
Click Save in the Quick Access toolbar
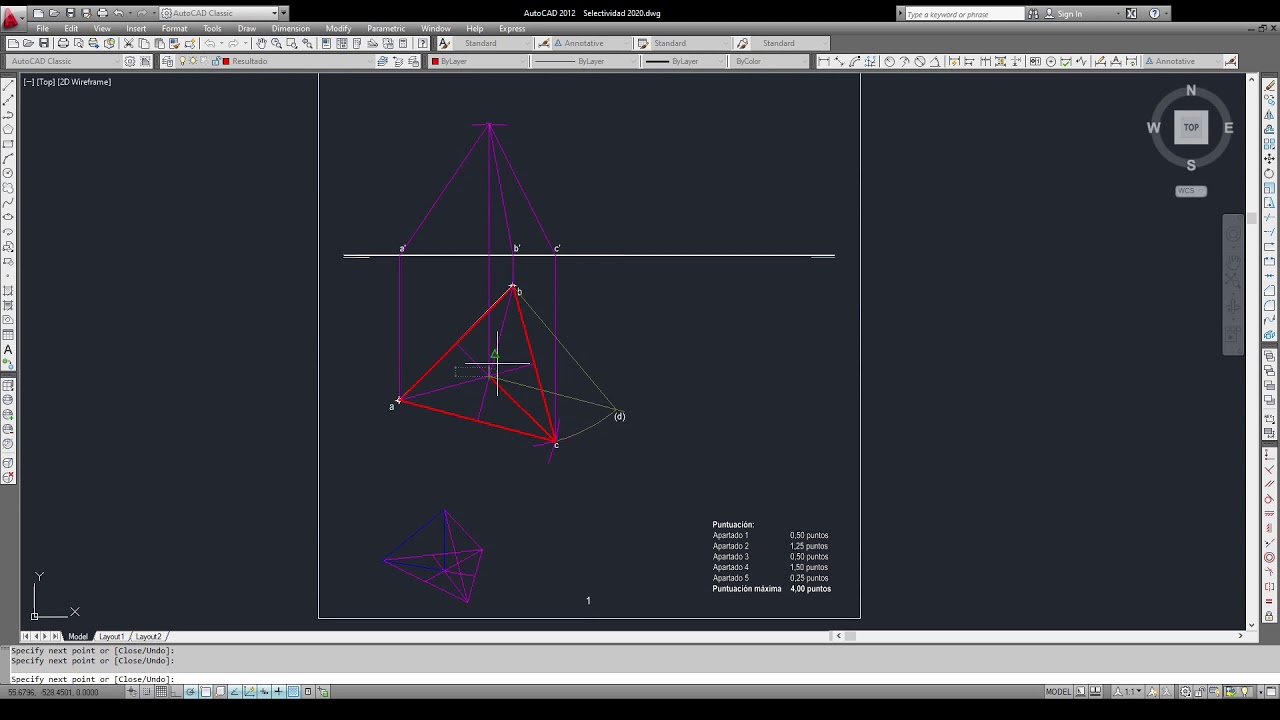coord(70,13)
